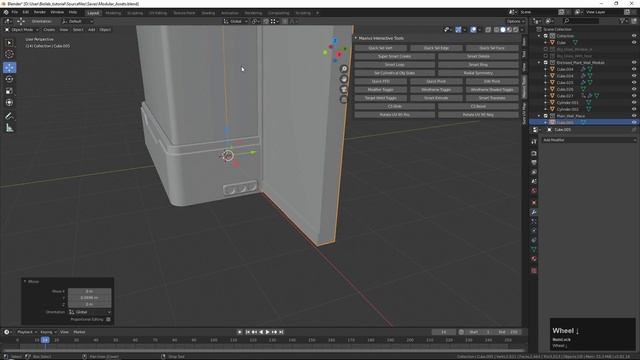Click the Smart Delete button
Image resolution: width=640 pixels, height=360 pixels.
pos(478,56)
